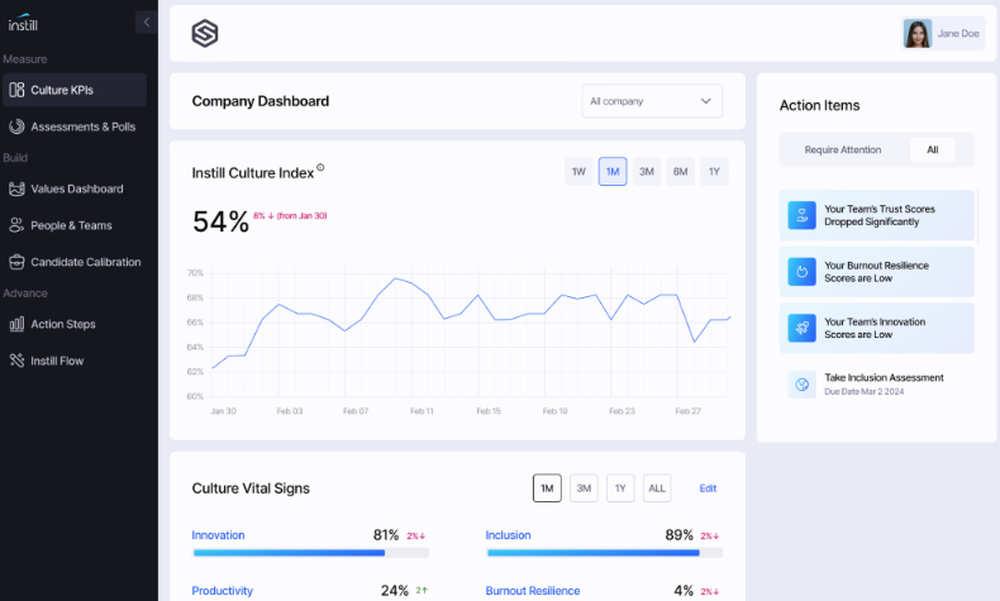
Task: Click the Instill logo in sidebar
Action: [23, 23]
